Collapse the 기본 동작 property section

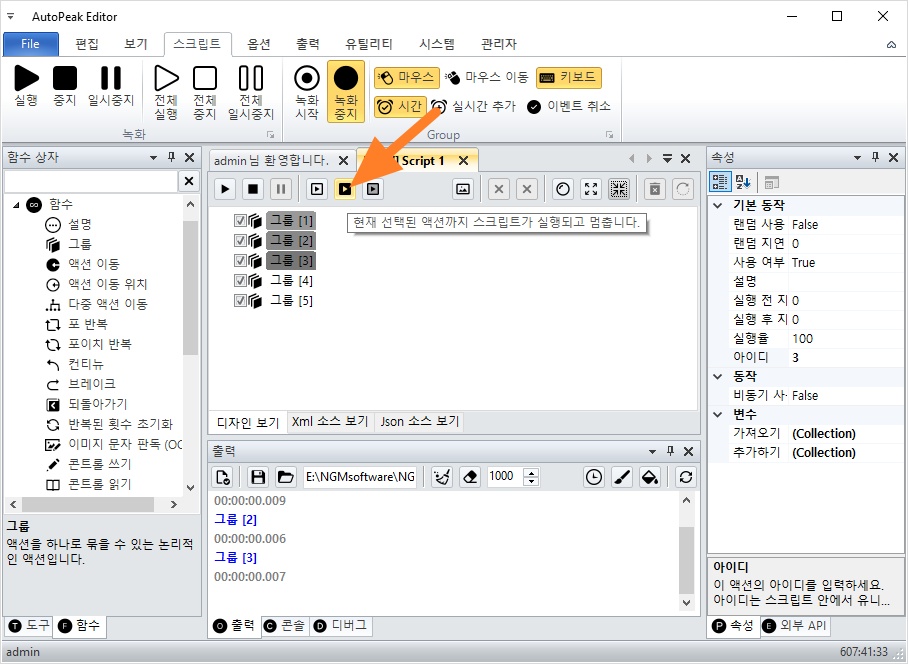click(718, 205)
